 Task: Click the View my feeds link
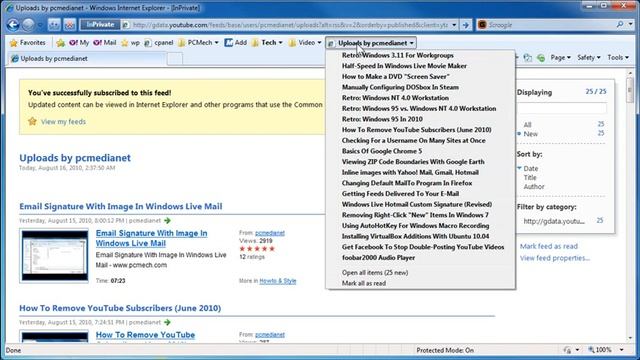click(x=63, y=121)
